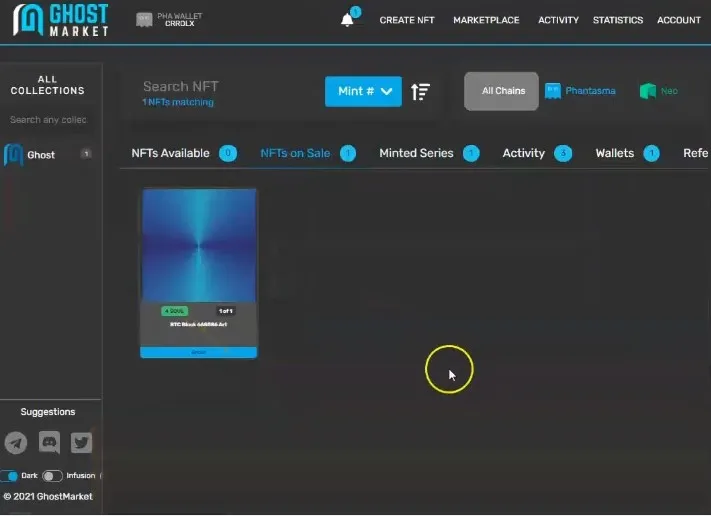Image resolution: width=711 pixels, height=516 pixels.
Task: Click the Phantasma chain logo
Action: pyautogui.click(x=552, y=91)
